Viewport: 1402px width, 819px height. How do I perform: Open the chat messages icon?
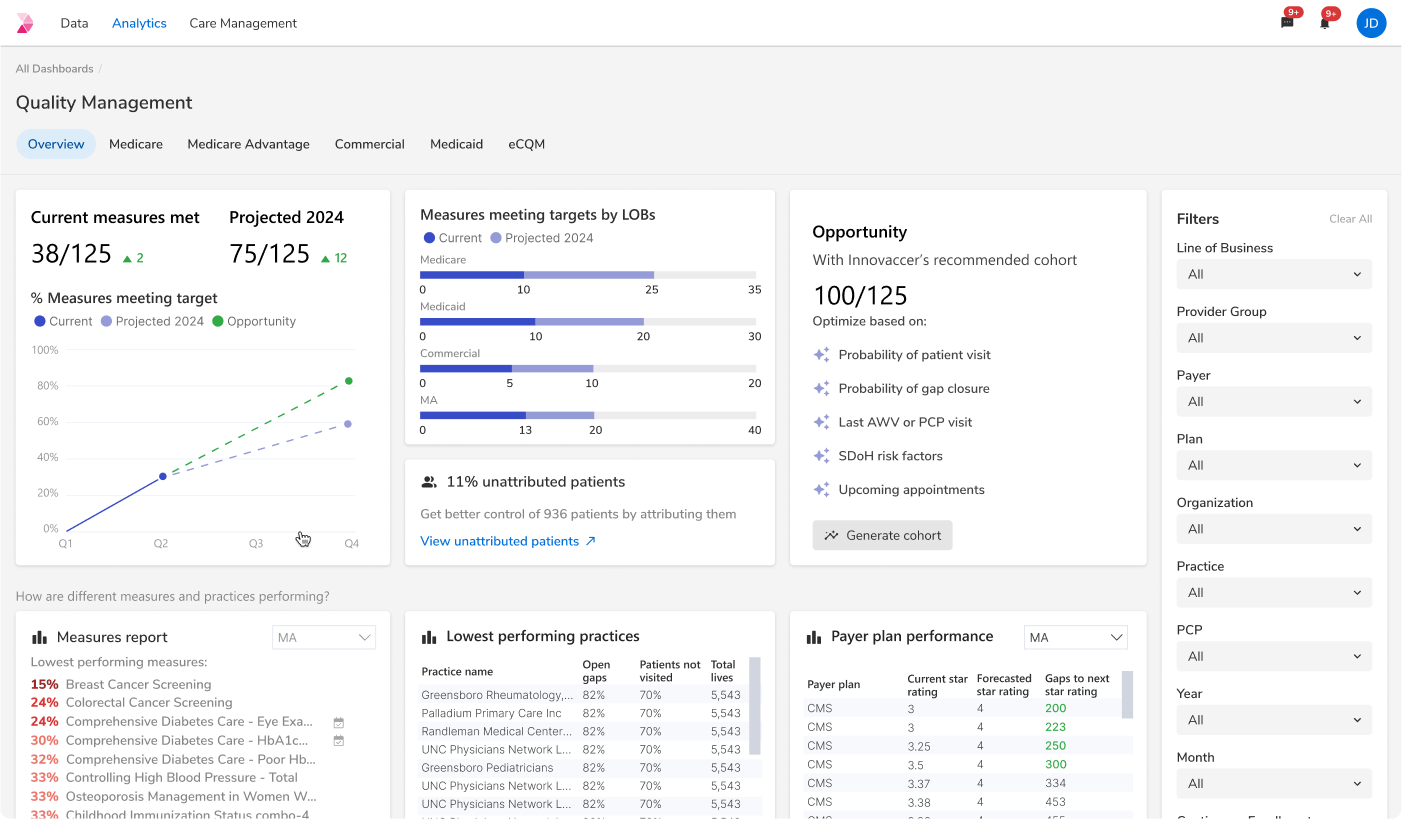[1287, 22]
